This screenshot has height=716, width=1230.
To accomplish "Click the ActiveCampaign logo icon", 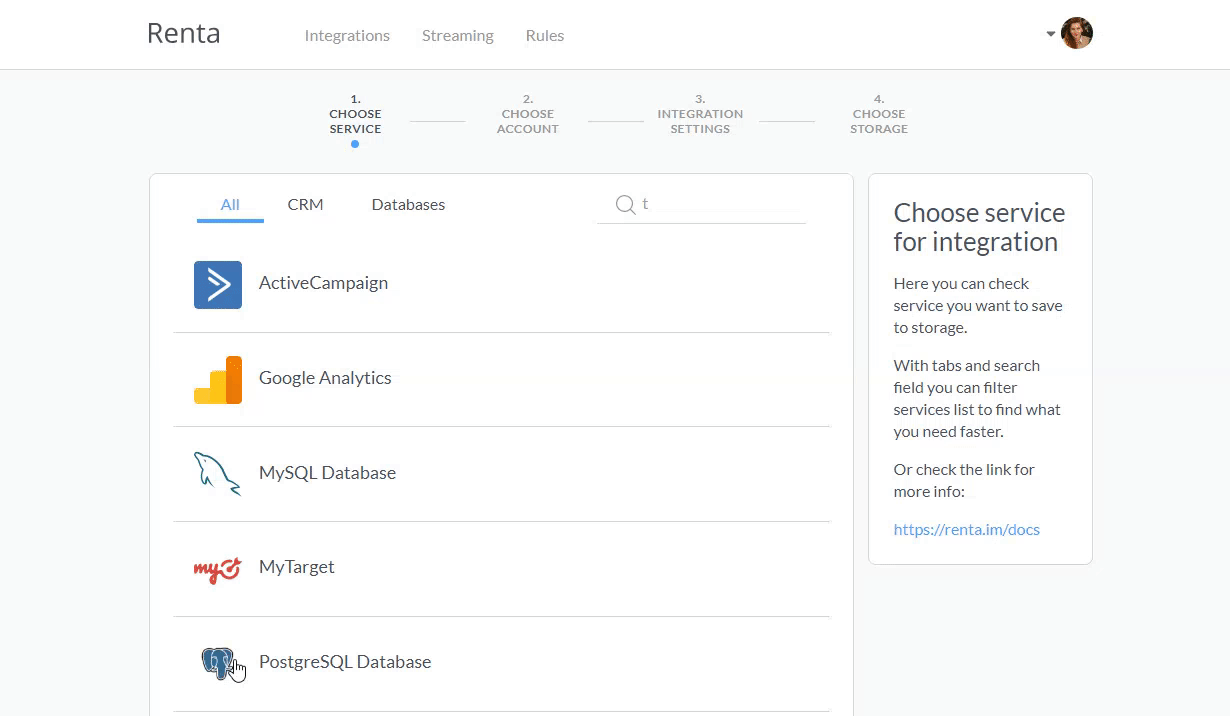I will coord(218,284).
